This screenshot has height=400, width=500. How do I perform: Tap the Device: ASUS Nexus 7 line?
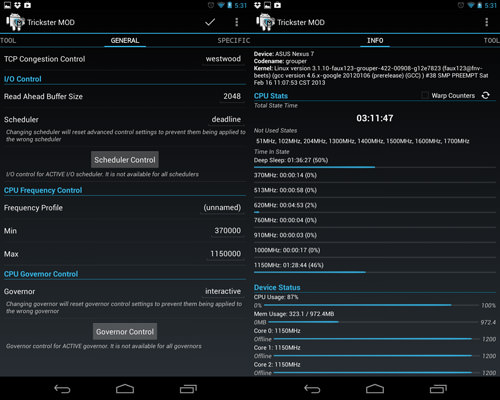(284, 54)
